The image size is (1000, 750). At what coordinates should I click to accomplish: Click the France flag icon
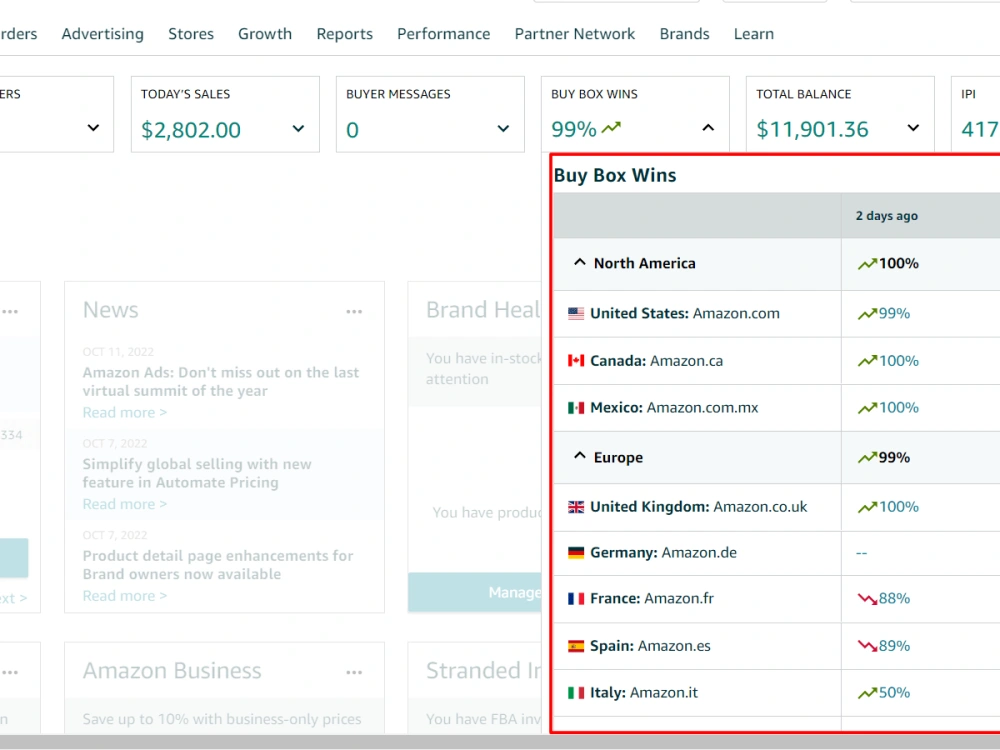(x=576, y=599)
